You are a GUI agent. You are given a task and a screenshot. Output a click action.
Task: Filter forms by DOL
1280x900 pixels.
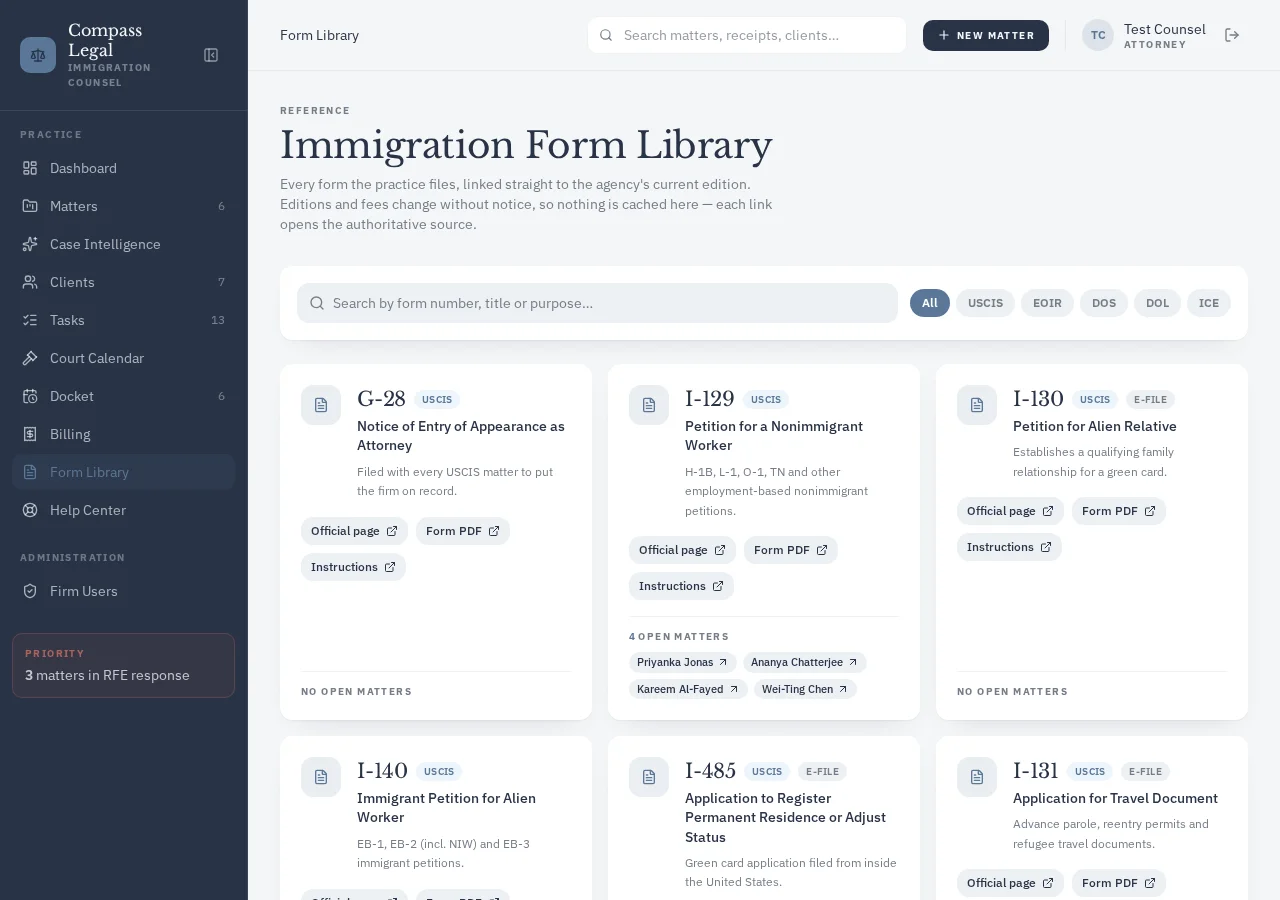pos(1157,303)
